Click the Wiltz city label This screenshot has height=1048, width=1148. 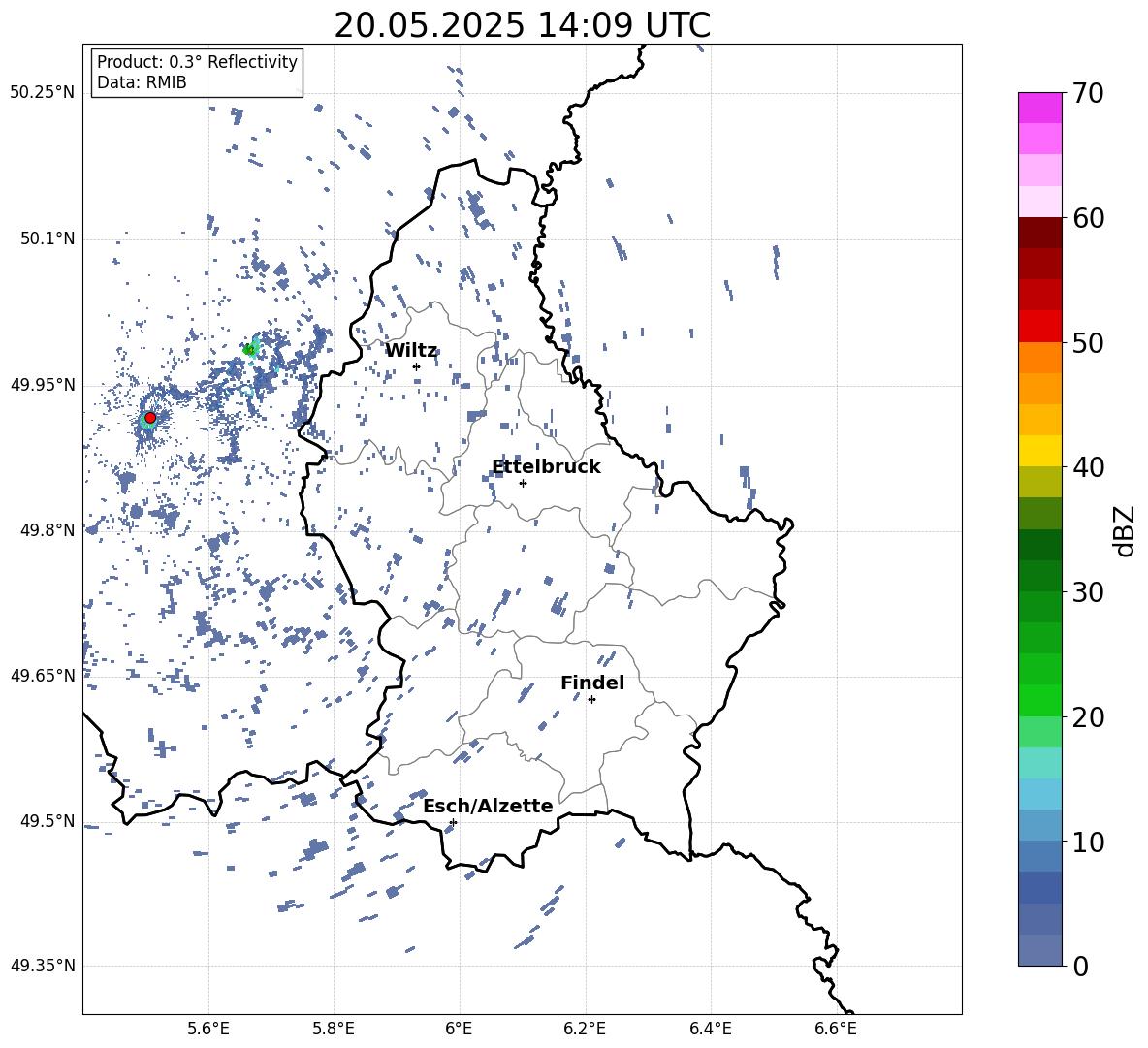click(411, 351)
